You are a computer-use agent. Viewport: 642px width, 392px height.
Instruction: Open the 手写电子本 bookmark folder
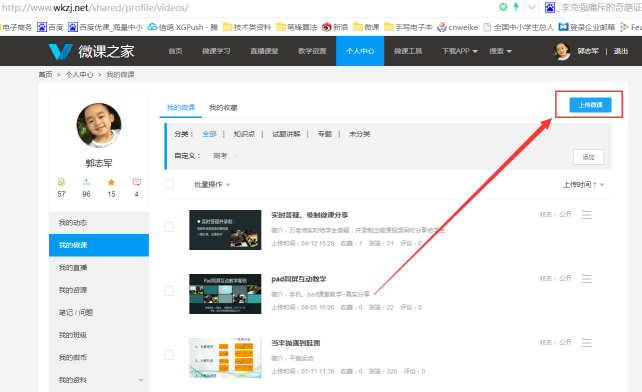click(x=408, y=27)
